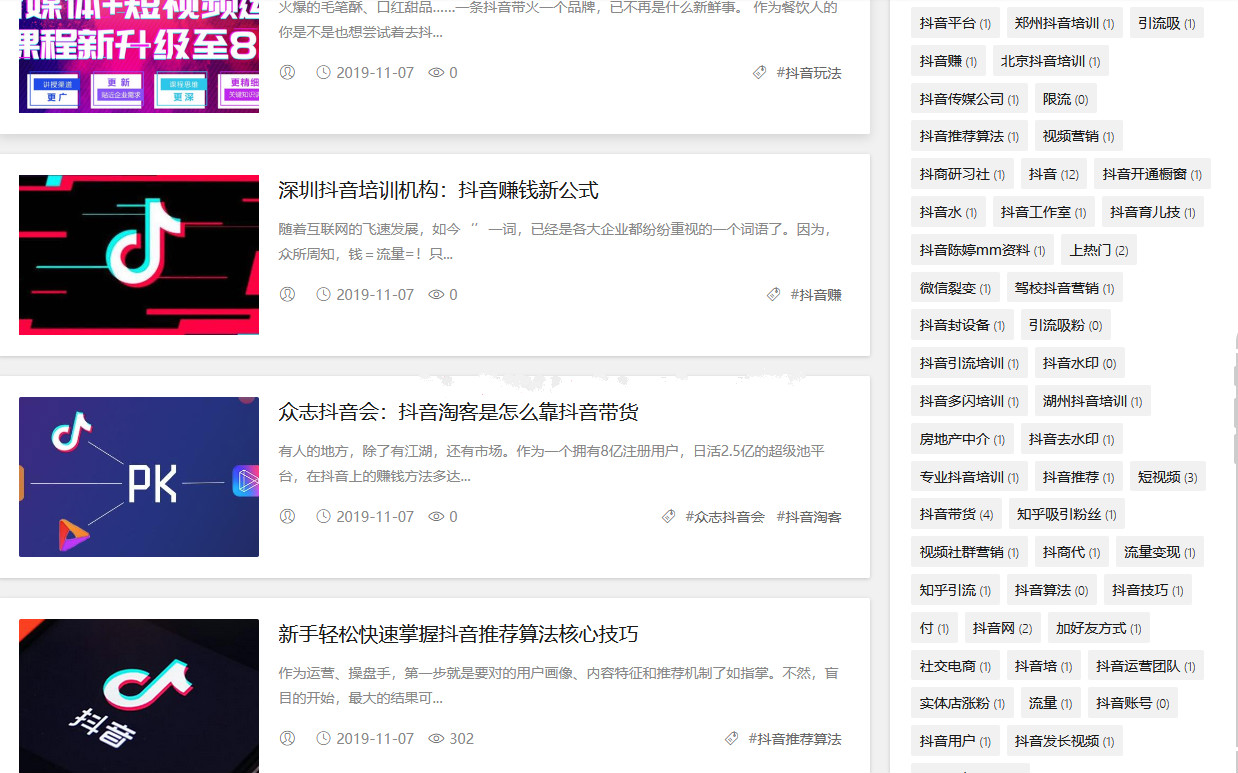Click clock icon on 众志抖音会 article
The height and width of the screenshot is (773, 1238).
tap(323, 516)
